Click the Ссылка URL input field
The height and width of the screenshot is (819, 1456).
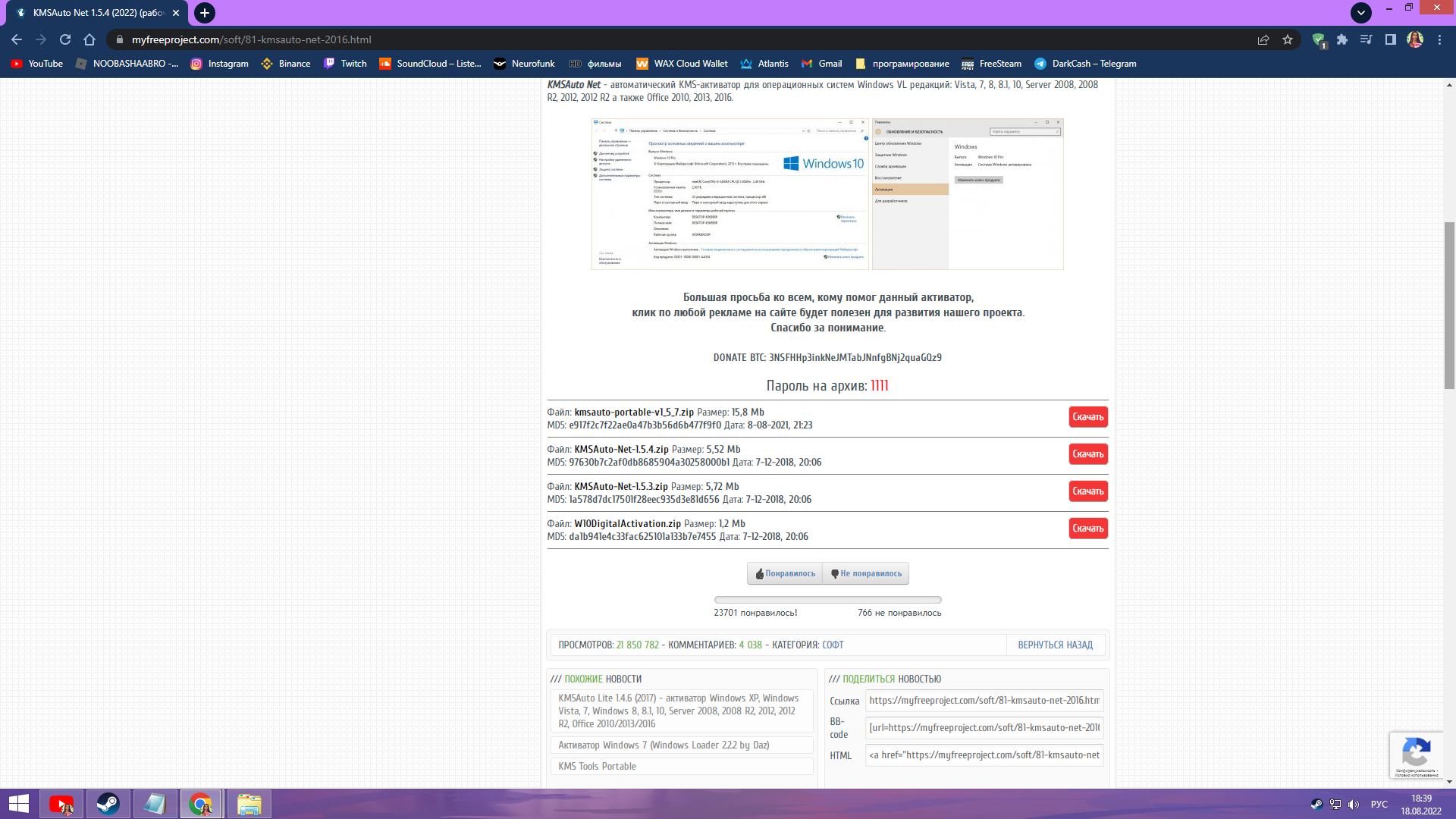(x=984, y=701)
